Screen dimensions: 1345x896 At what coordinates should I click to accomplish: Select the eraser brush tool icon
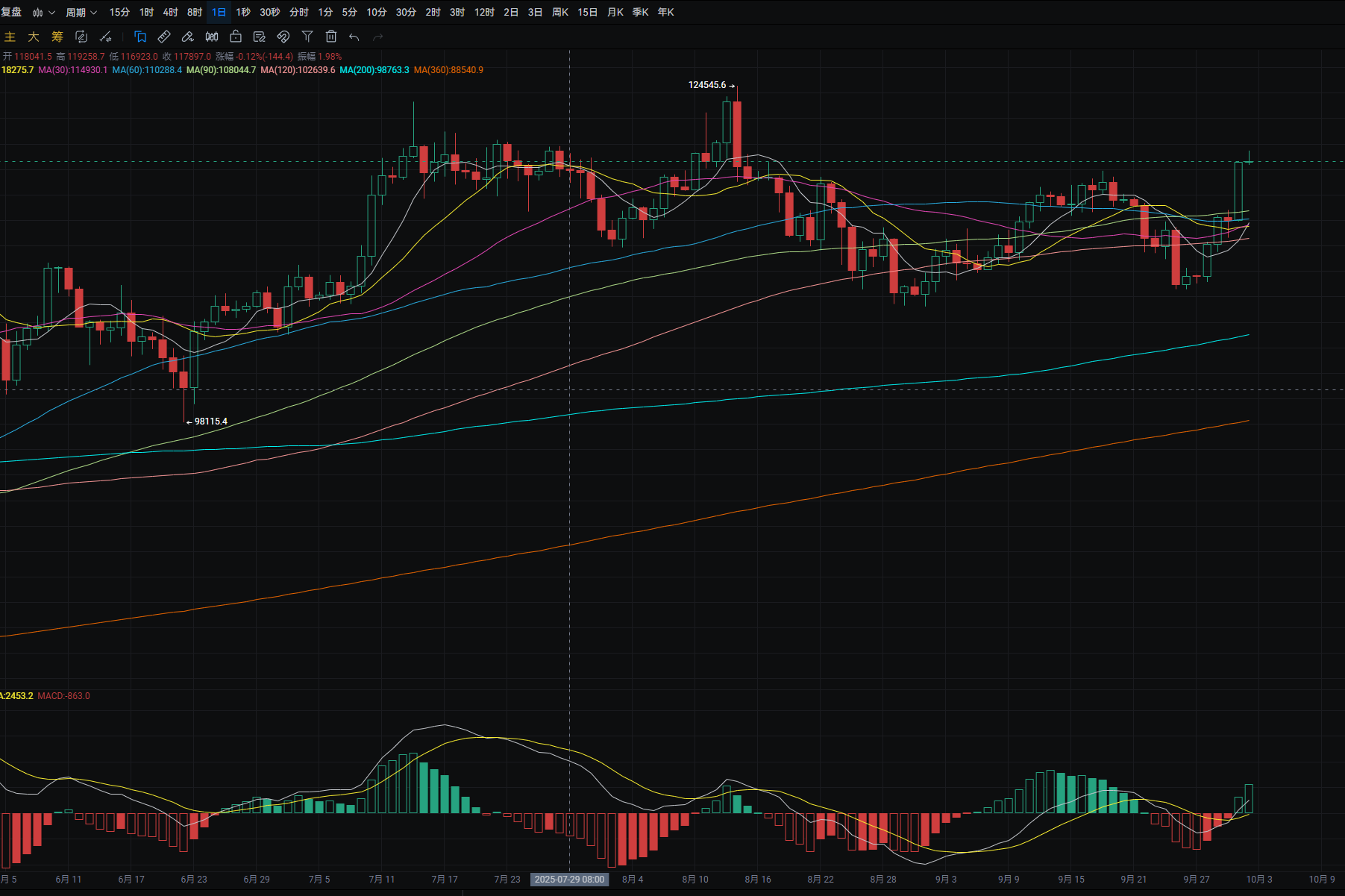pos(188,37)
